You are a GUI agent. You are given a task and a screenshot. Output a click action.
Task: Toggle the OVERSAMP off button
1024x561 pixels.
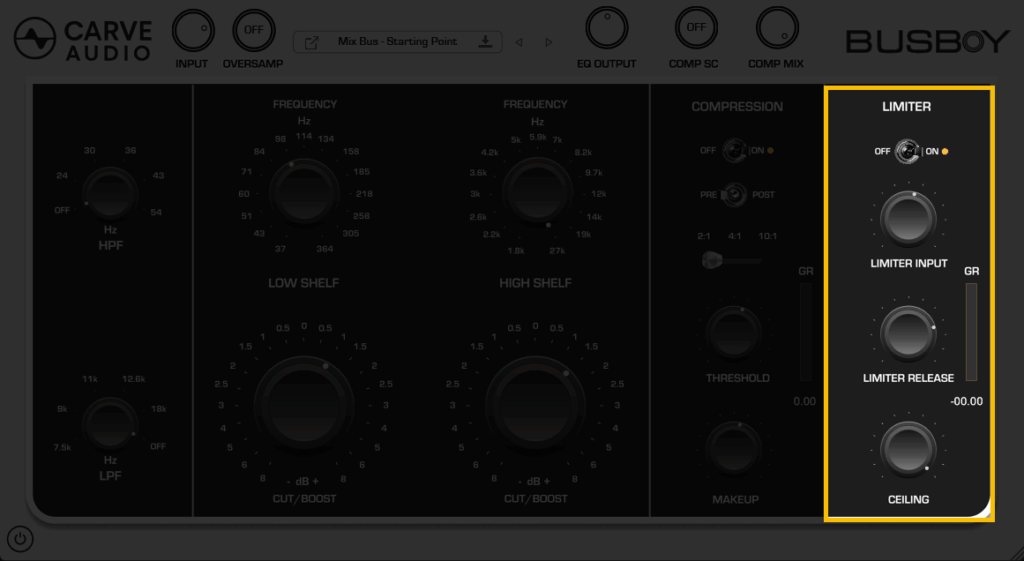[x=253, y=30]
